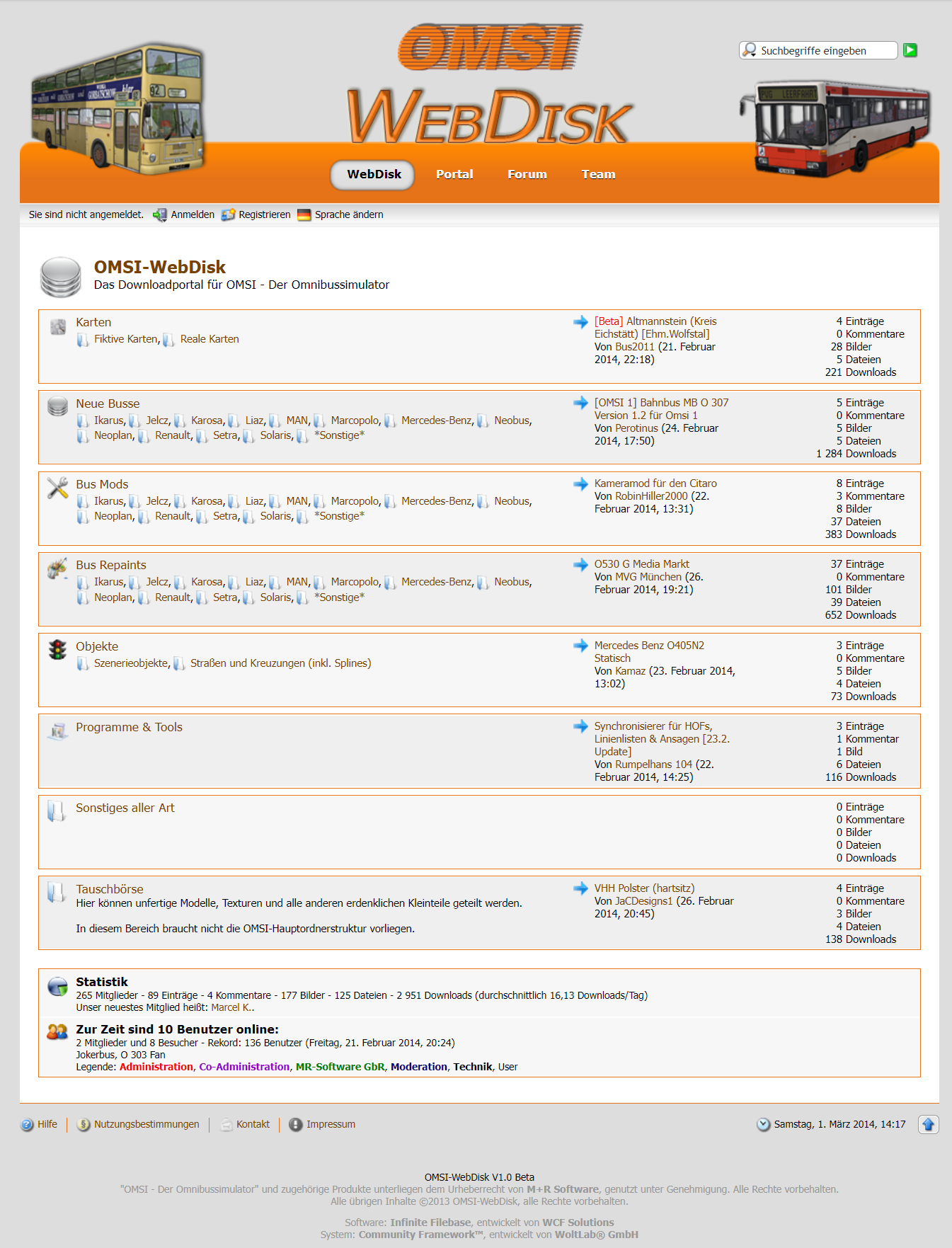Click the blue arrow beside Kameramod für den Citaro
952x1248 pixels.
click(580, 484)
